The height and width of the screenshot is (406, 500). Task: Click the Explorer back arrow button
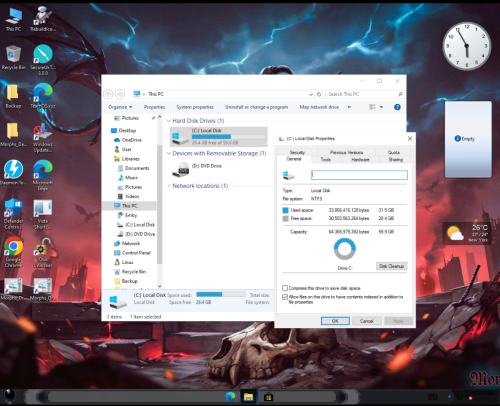108,94
